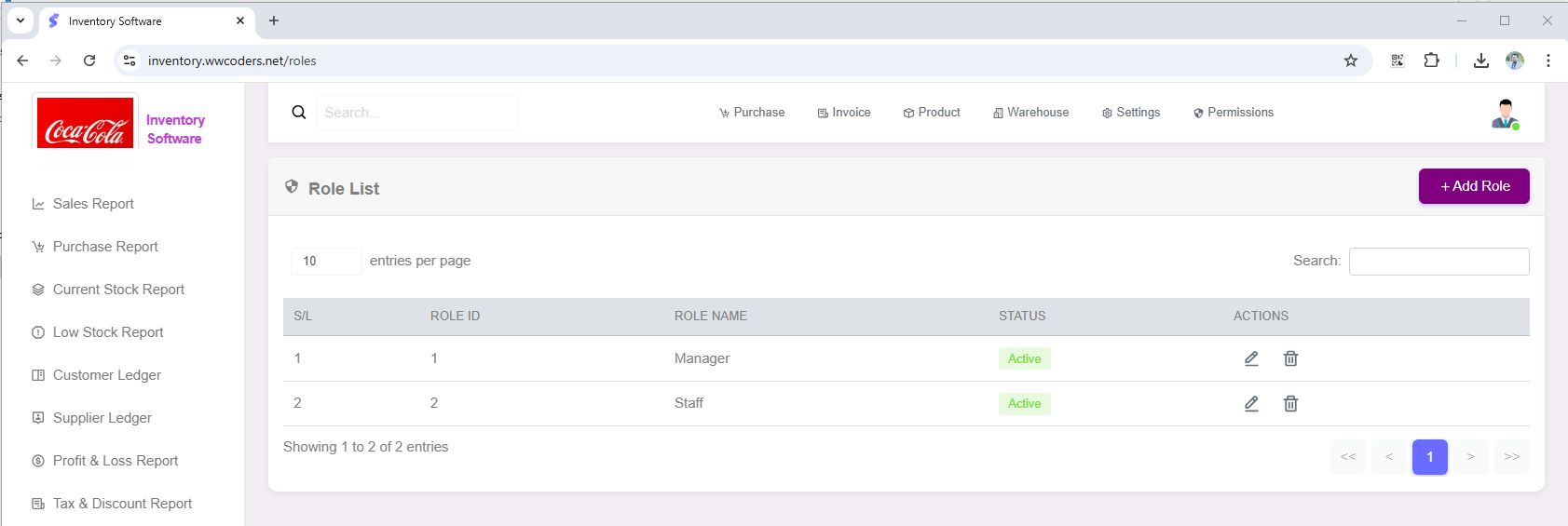Open the Warehouse menu in top navigation

click(x=1030, y=113)
